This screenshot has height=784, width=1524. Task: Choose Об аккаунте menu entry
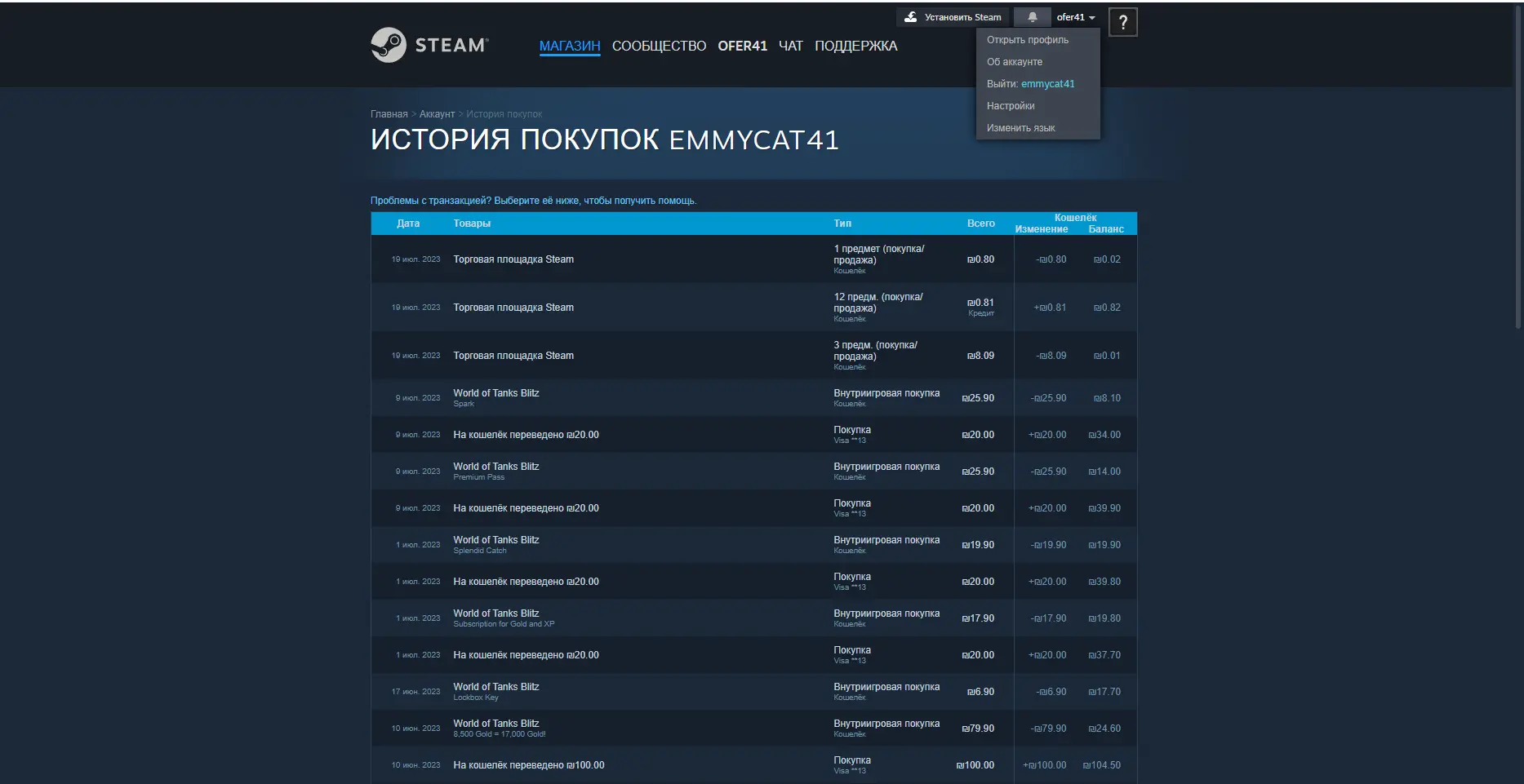pyautogui.click(x=1014, y=62)
